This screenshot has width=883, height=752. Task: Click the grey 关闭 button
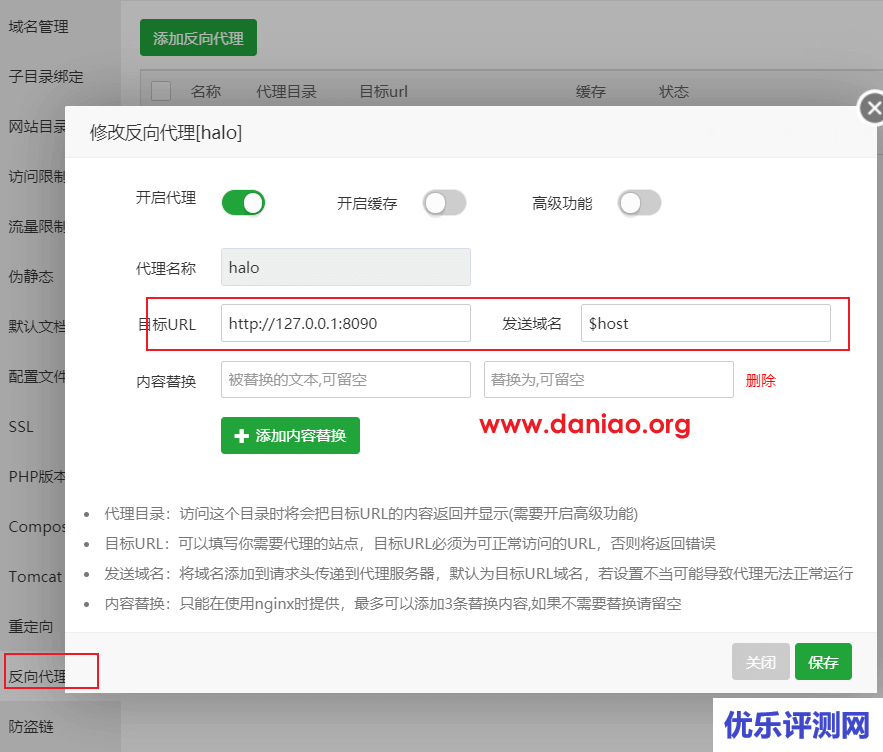(761, 662)
